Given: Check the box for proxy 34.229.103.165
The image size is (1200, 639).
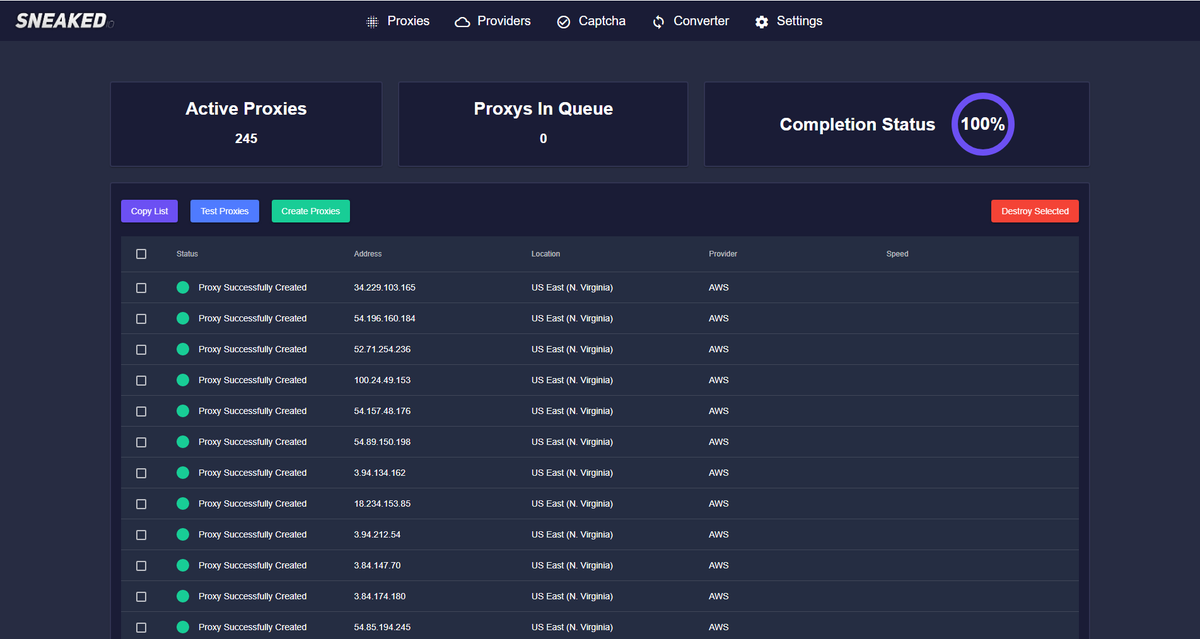Looking at the screenshot, I should [141, 288].
